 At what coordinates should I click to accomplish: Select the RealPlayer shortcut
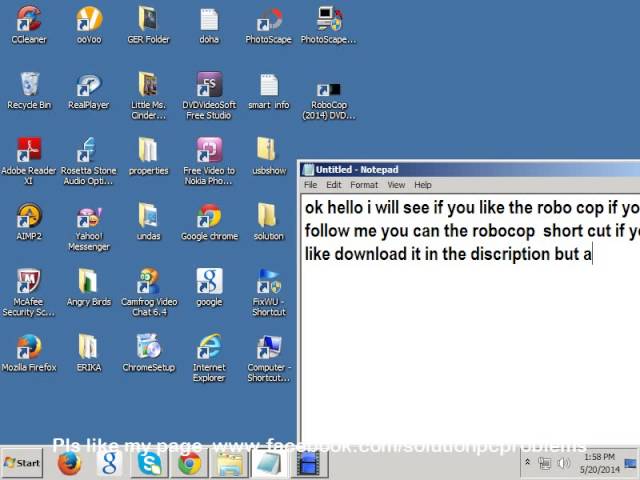click(x=89, y=91)
